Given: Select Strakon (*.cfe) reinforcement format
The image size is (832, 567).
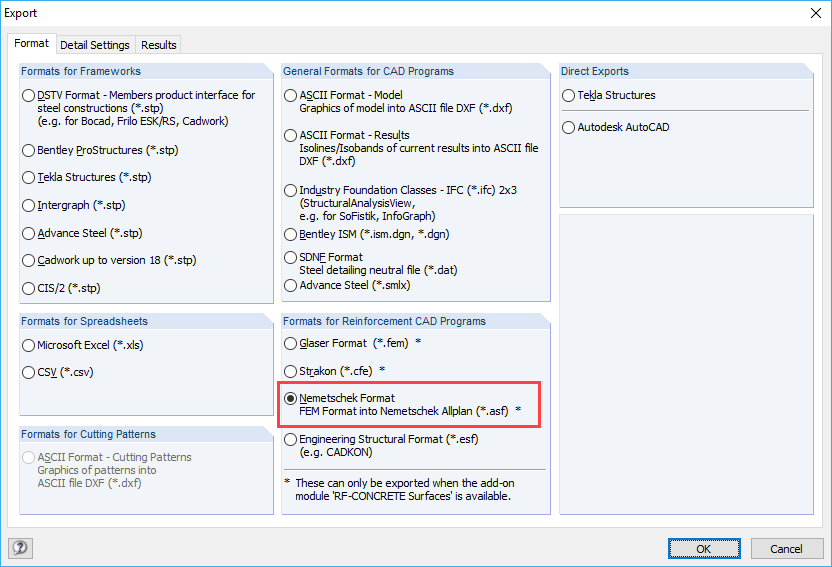Looking at the screenshot, I should point(291,370).
